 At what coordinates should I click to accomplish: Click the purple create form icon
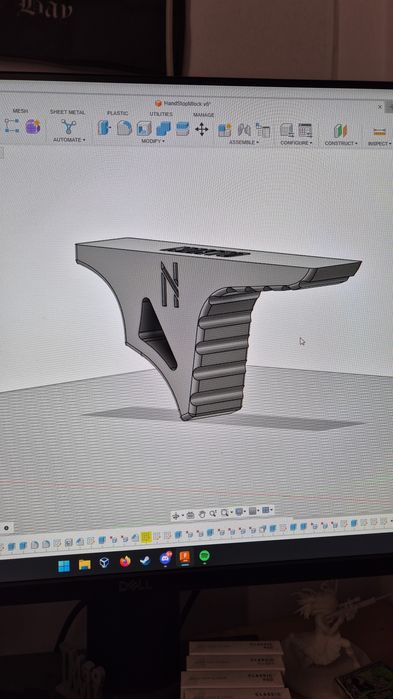(x=33, y=127)
